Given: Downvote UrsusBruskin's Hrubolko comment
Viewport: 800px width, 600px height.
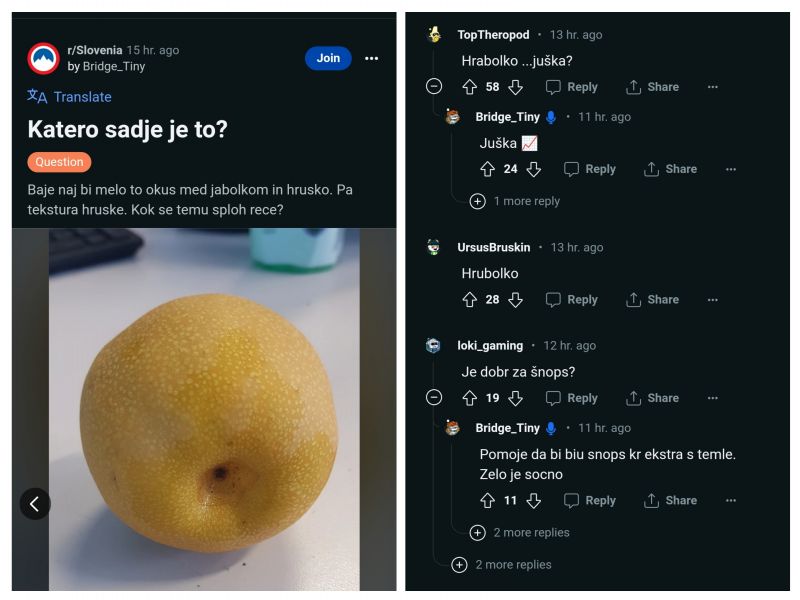Looking at the screenshot, I should [x=516, y=300].
